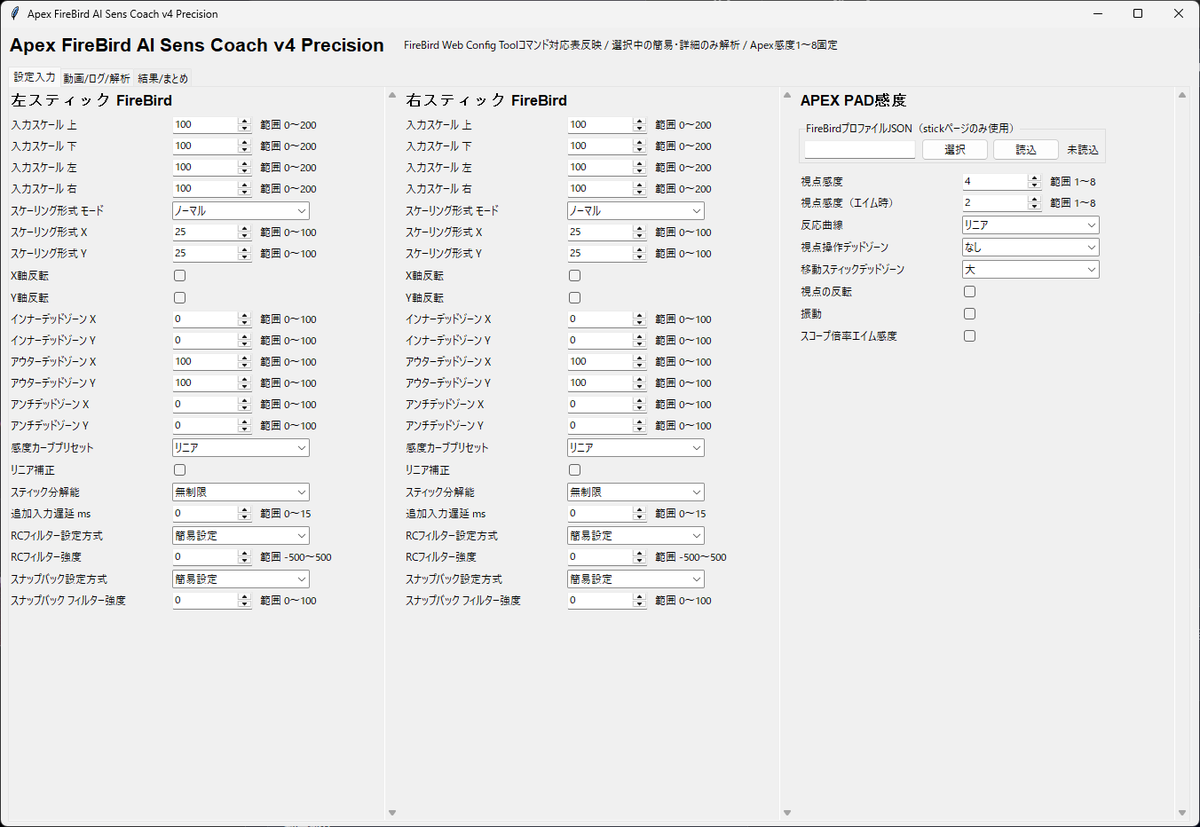This screenshot has width=1200, height=827.
Task: Open left stick スティック分解能 dropdown
Action: click(x=241, y=492)
